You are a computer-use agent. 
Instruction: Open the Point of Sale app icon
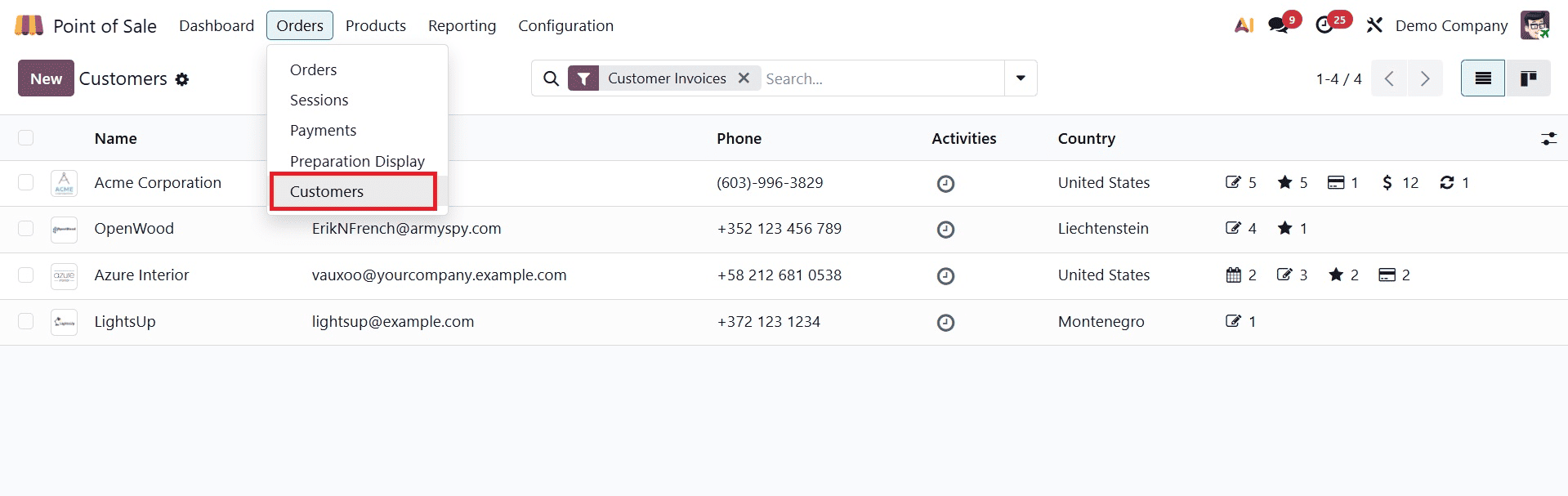coord(29,25)
